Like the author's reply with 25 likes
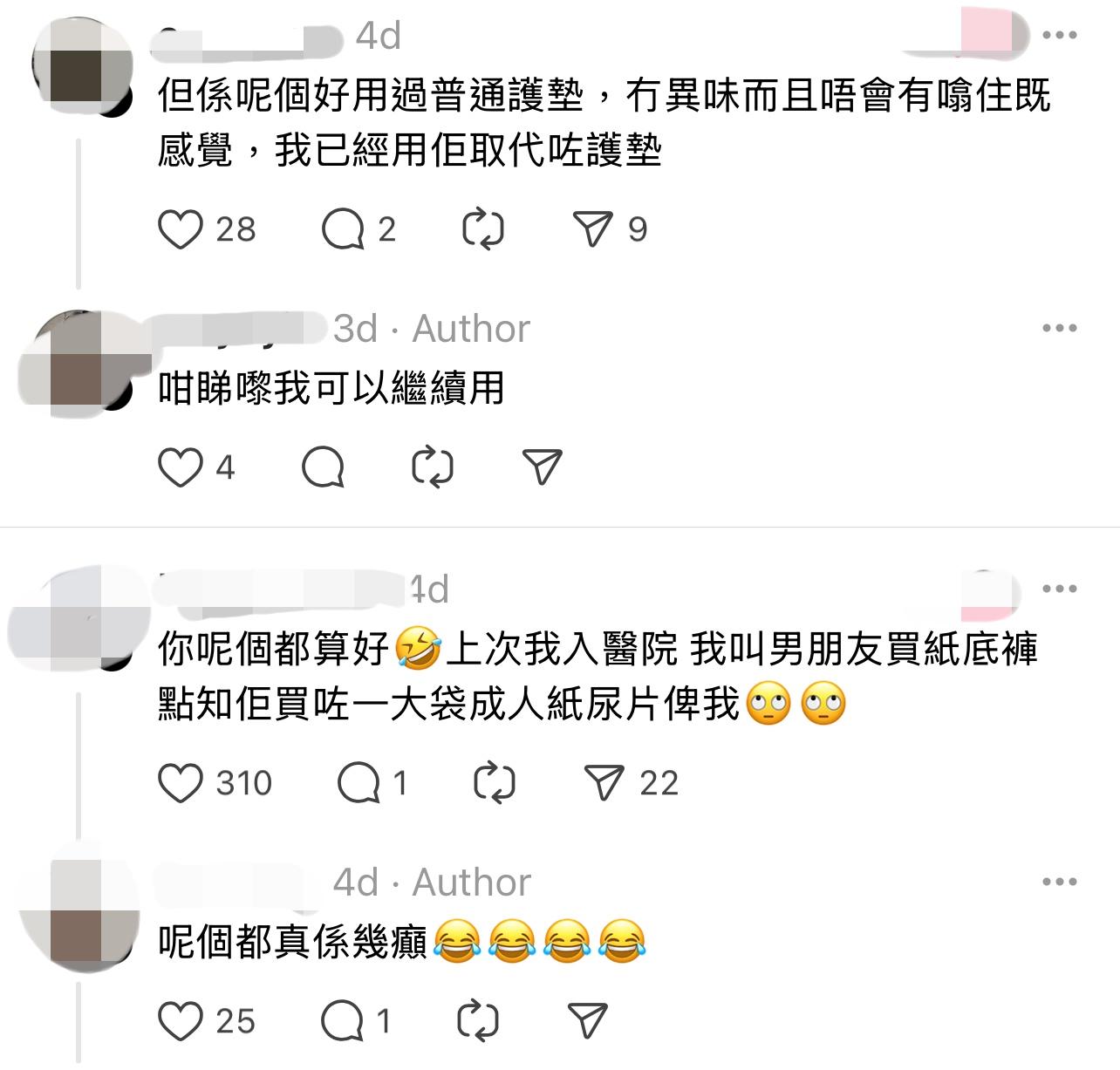1120x1070 pixels. coord(181,1021)
